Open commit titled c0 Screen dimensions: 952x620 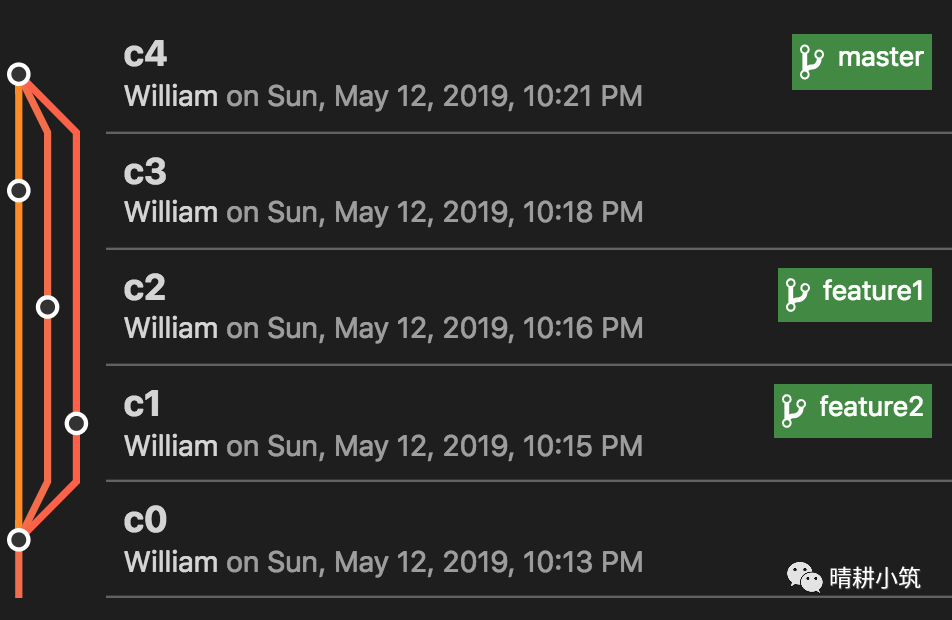pos(145,520)
